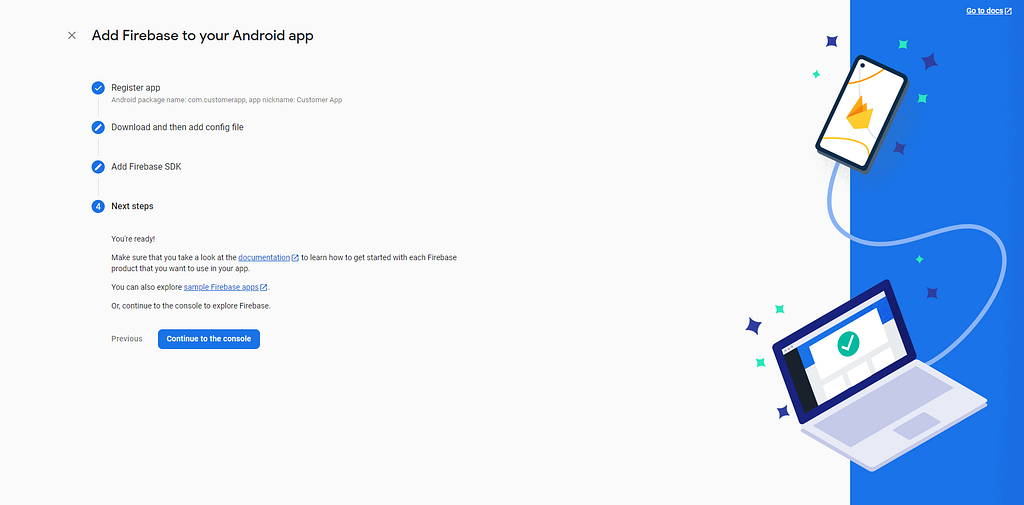Expand the Add Firebase SDK step
1024x505 pixels.
(146, 167)
